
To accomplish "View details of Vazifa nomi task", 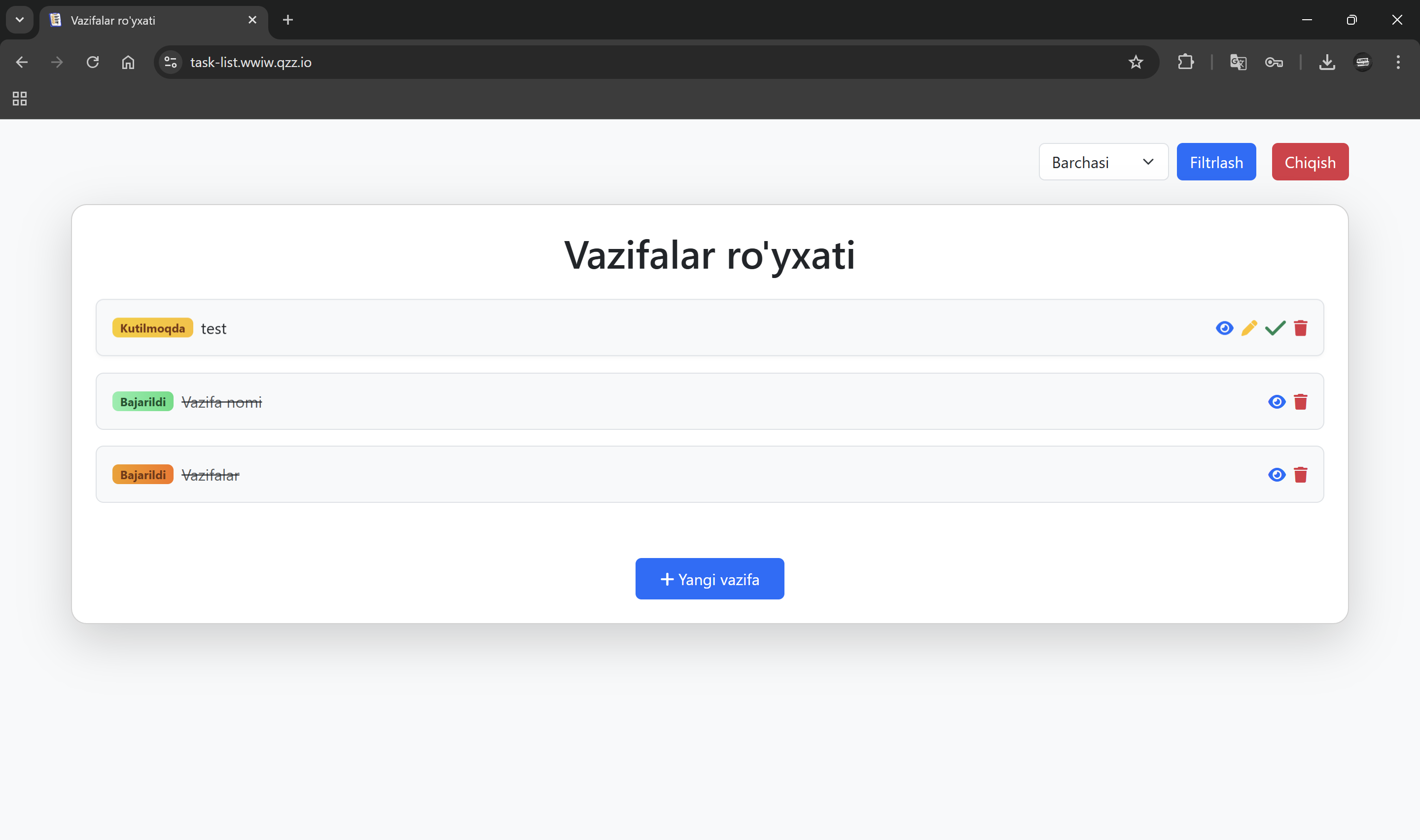I will (1277, 402).
